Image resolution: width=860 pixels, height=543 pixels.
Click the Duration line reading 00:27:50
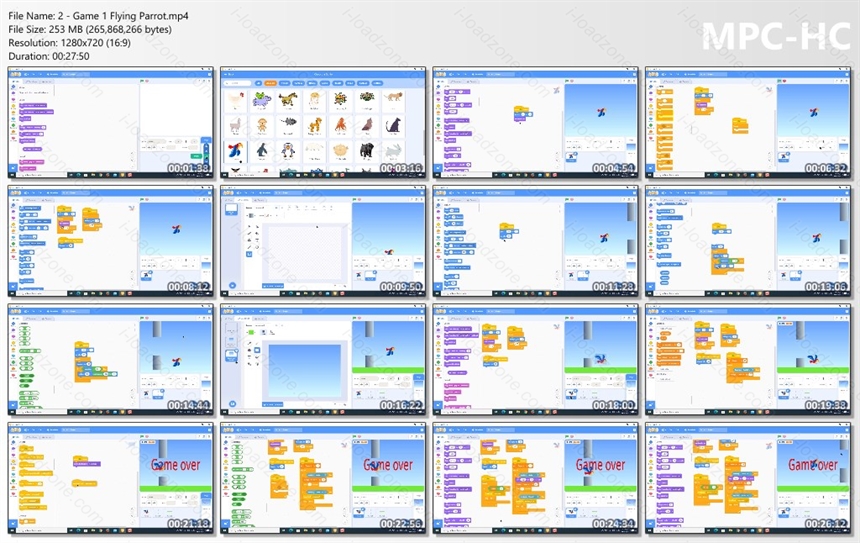(49, 56)
